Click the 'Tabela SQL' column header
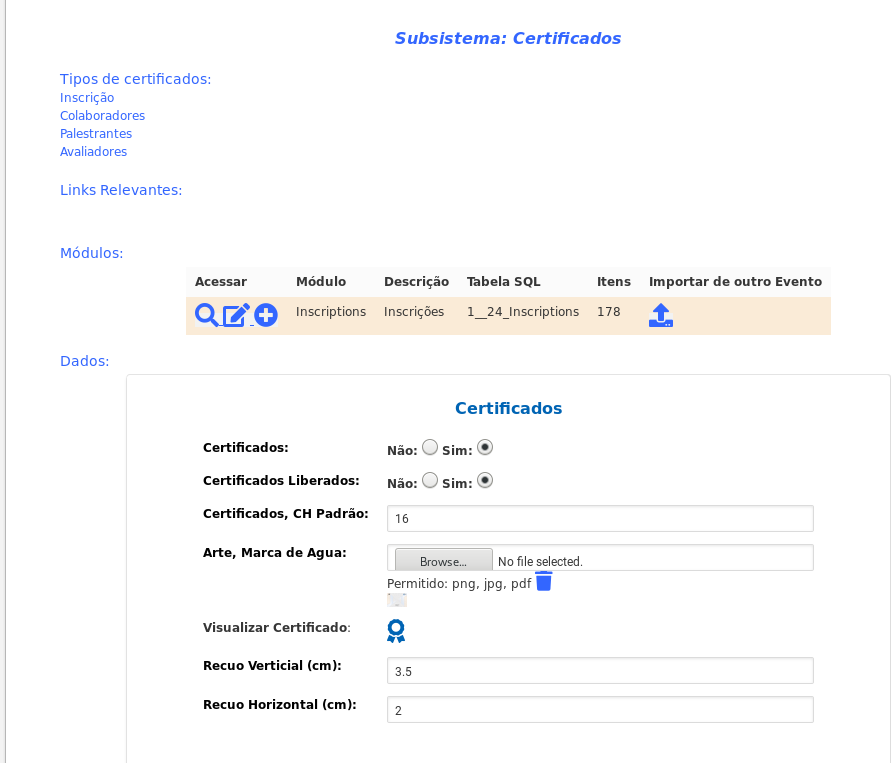 [503, 282]
